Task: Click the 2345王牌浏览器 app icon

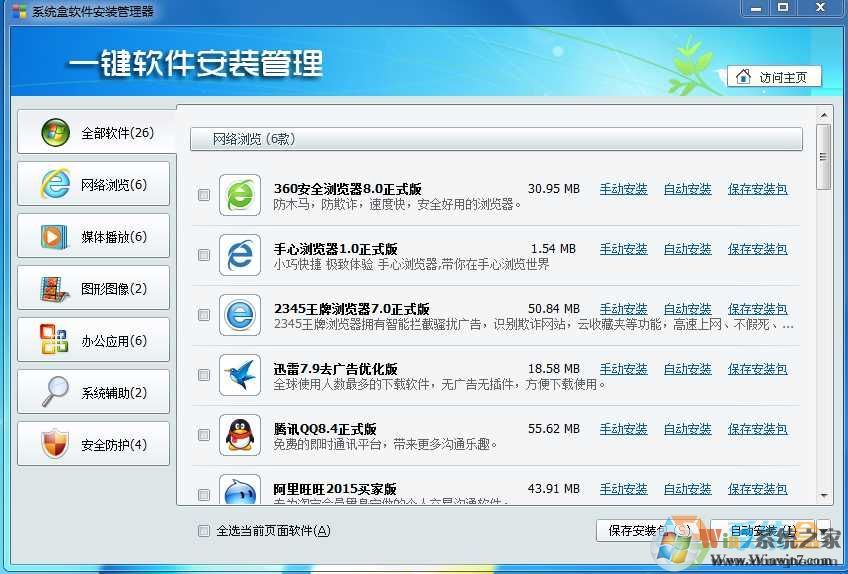Action: coord(240,315)
